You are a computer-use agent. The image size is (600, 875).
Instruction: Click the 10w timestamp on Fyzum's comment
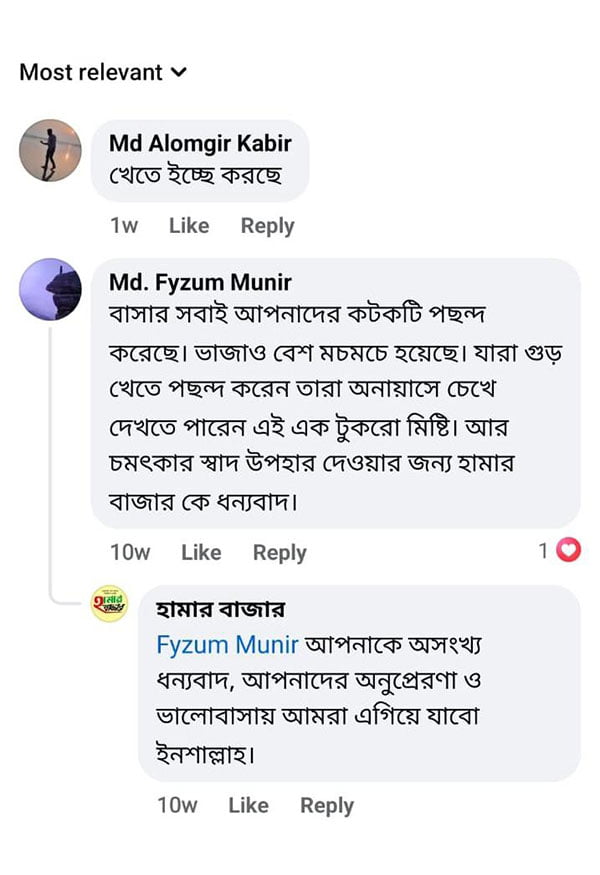pyautogui.click(x=130, y=552)
